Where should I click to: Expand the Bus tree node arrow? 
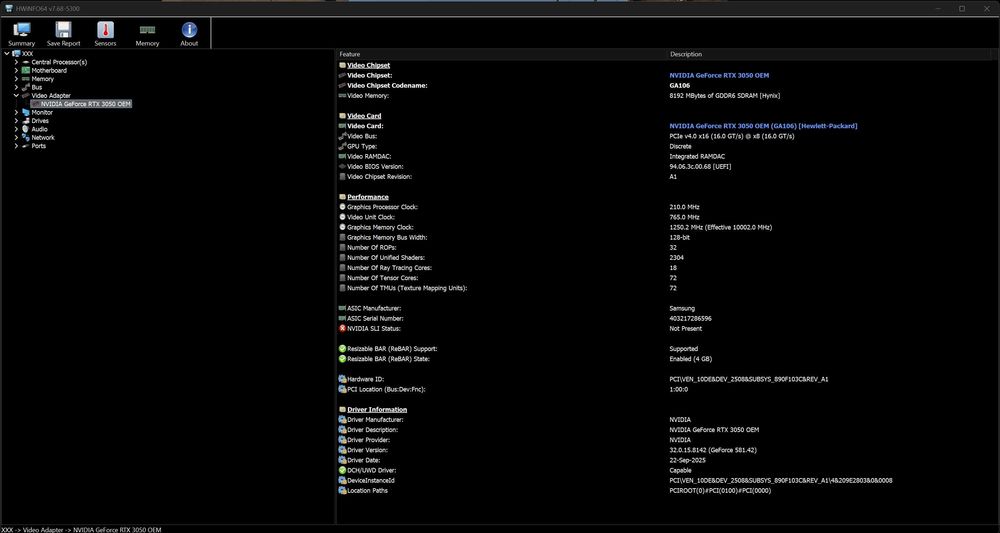click(x=16, y=87)
